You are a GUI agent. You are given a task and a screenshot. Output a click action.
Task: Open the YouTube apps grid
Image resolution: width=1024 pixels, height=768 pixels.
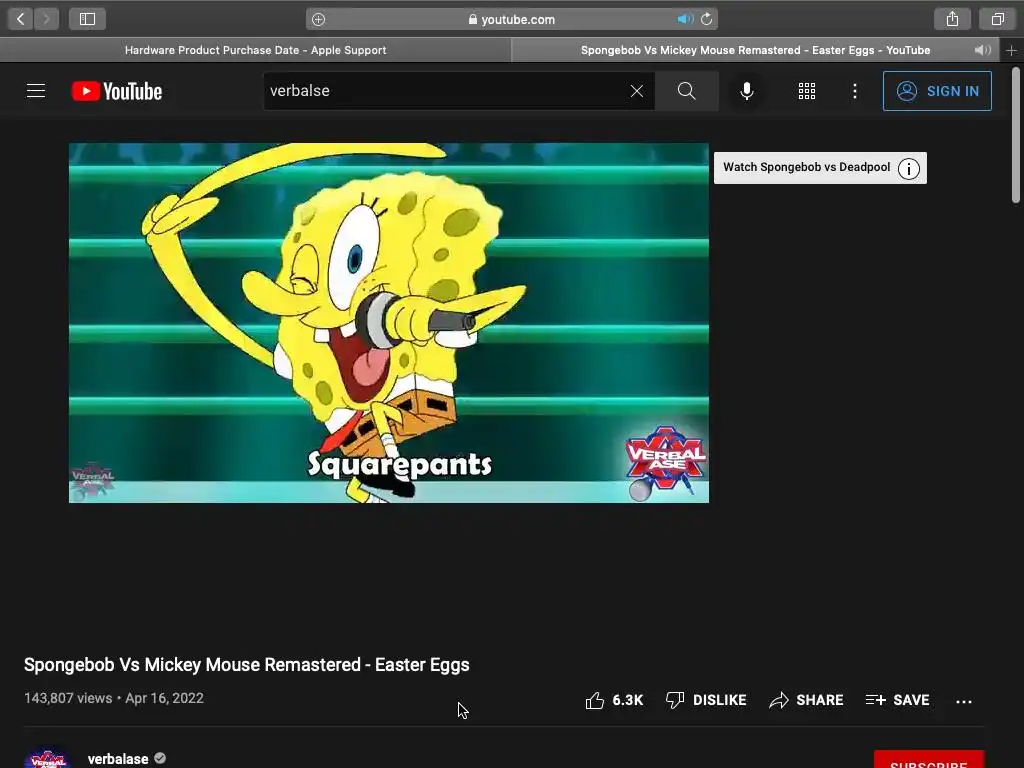coord(807,91)
